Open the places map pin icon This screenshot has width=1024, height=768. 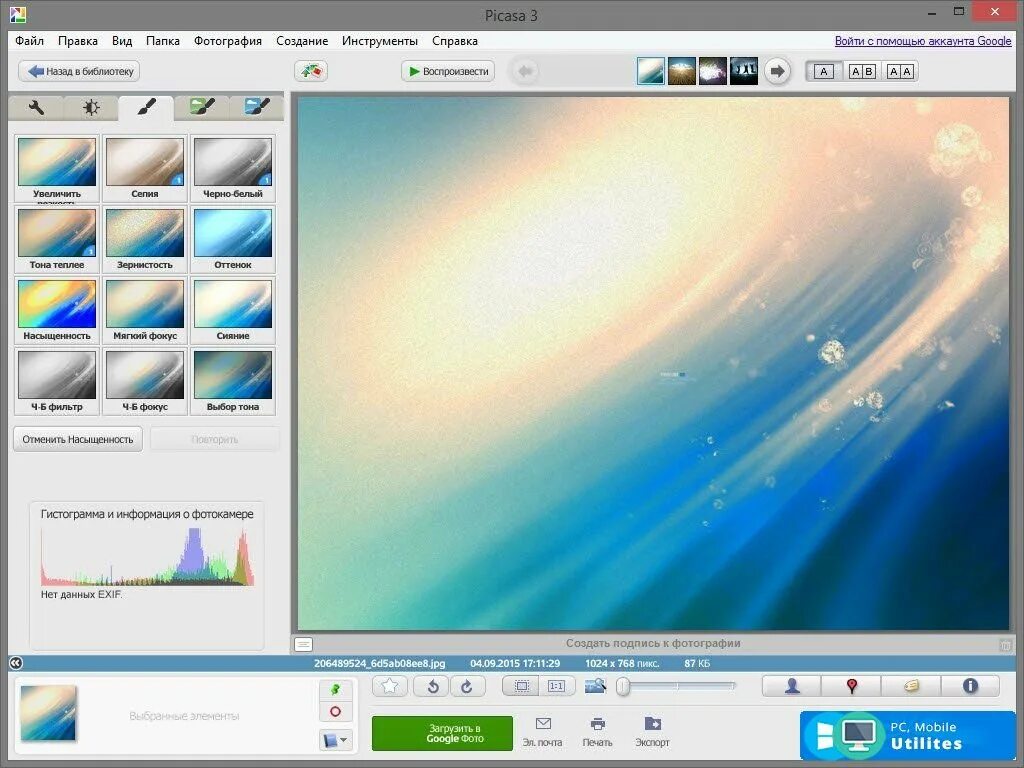pyautogui.click(x=852, y=686)
